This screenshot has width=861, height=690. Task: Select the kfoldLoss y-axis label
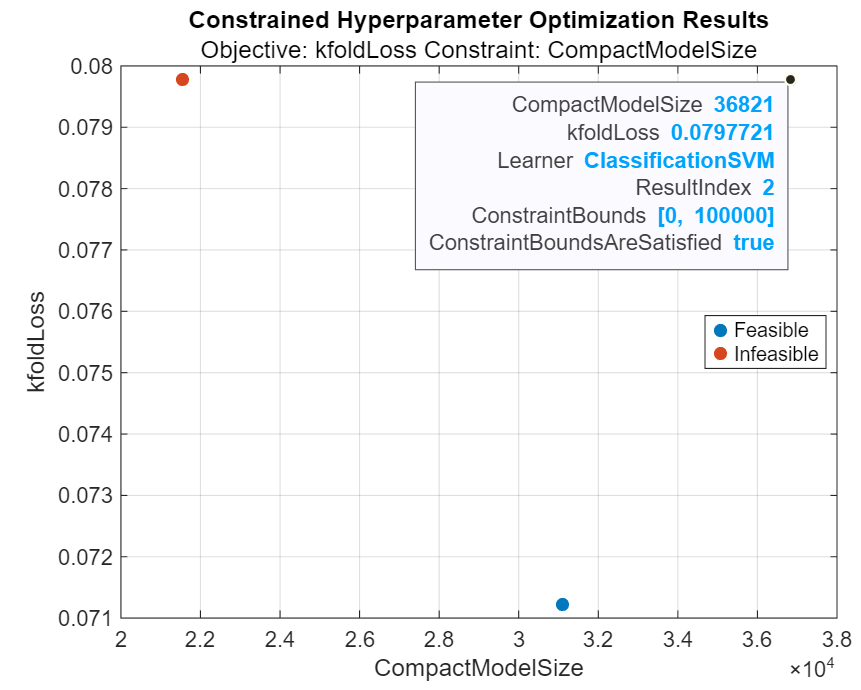click(37, 342)
